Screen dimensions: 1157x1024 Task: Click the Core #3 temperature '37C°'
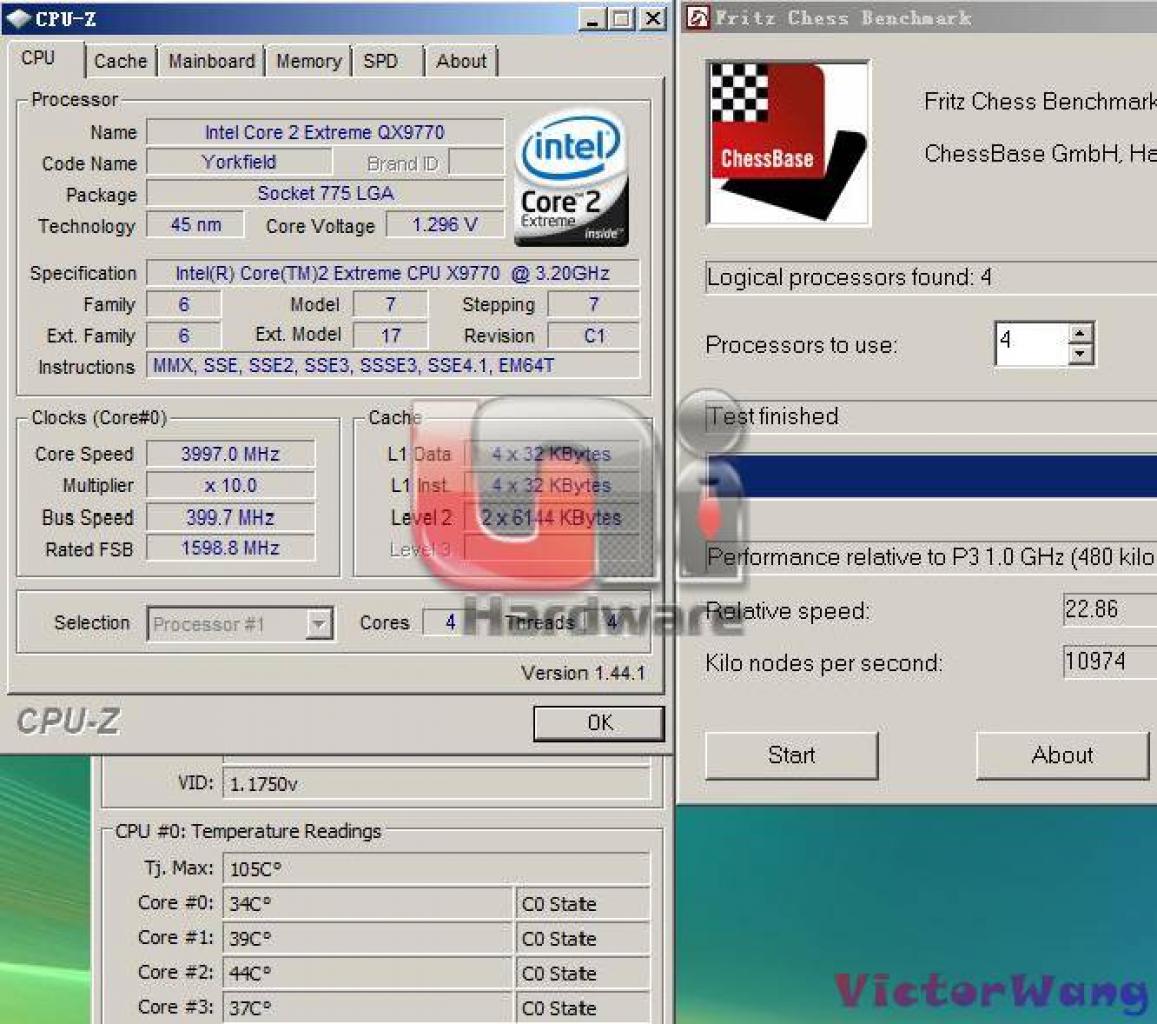point(367,1007)
